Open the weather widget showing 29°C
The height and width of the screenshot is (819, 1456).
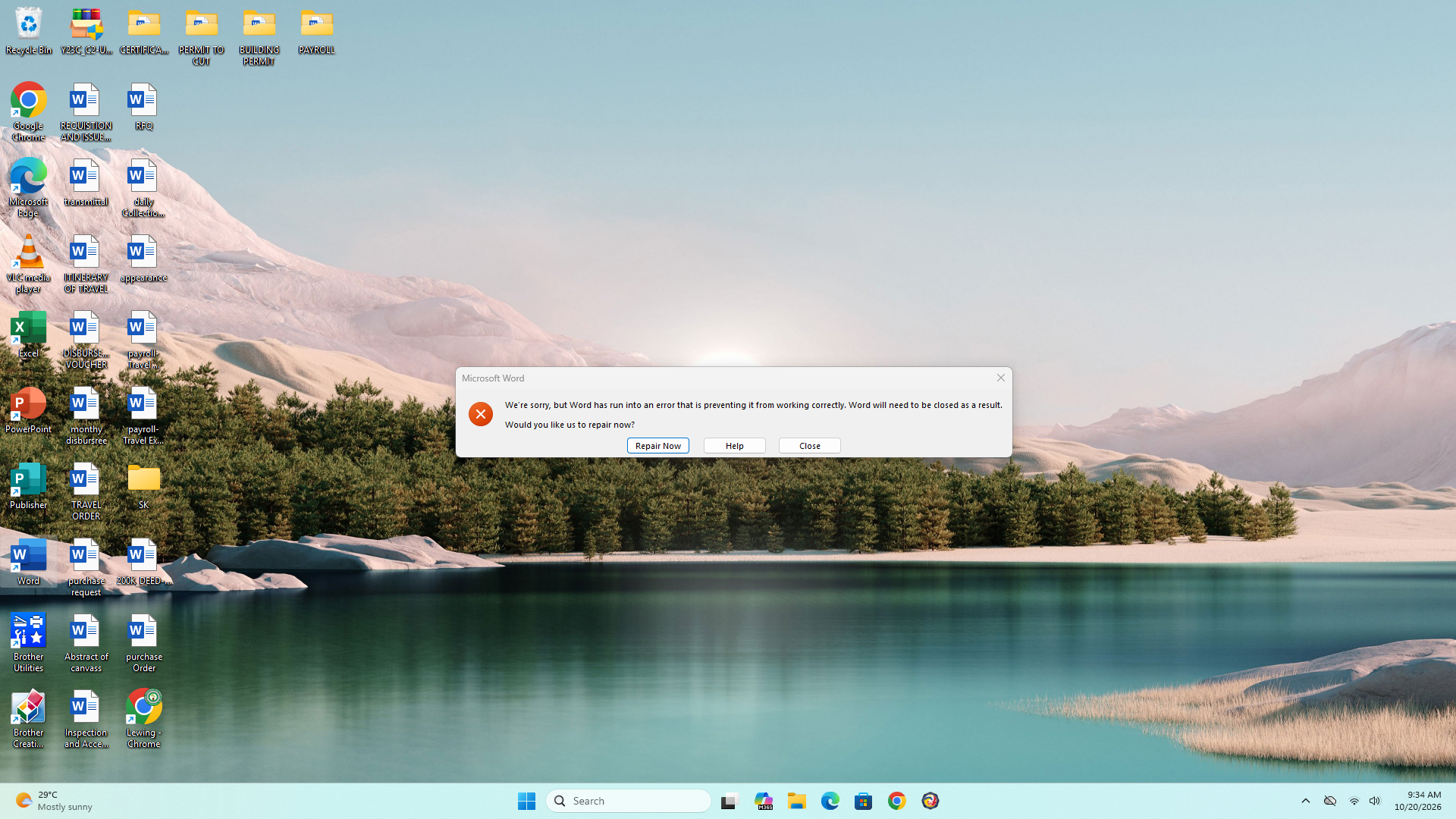(55, 801)
